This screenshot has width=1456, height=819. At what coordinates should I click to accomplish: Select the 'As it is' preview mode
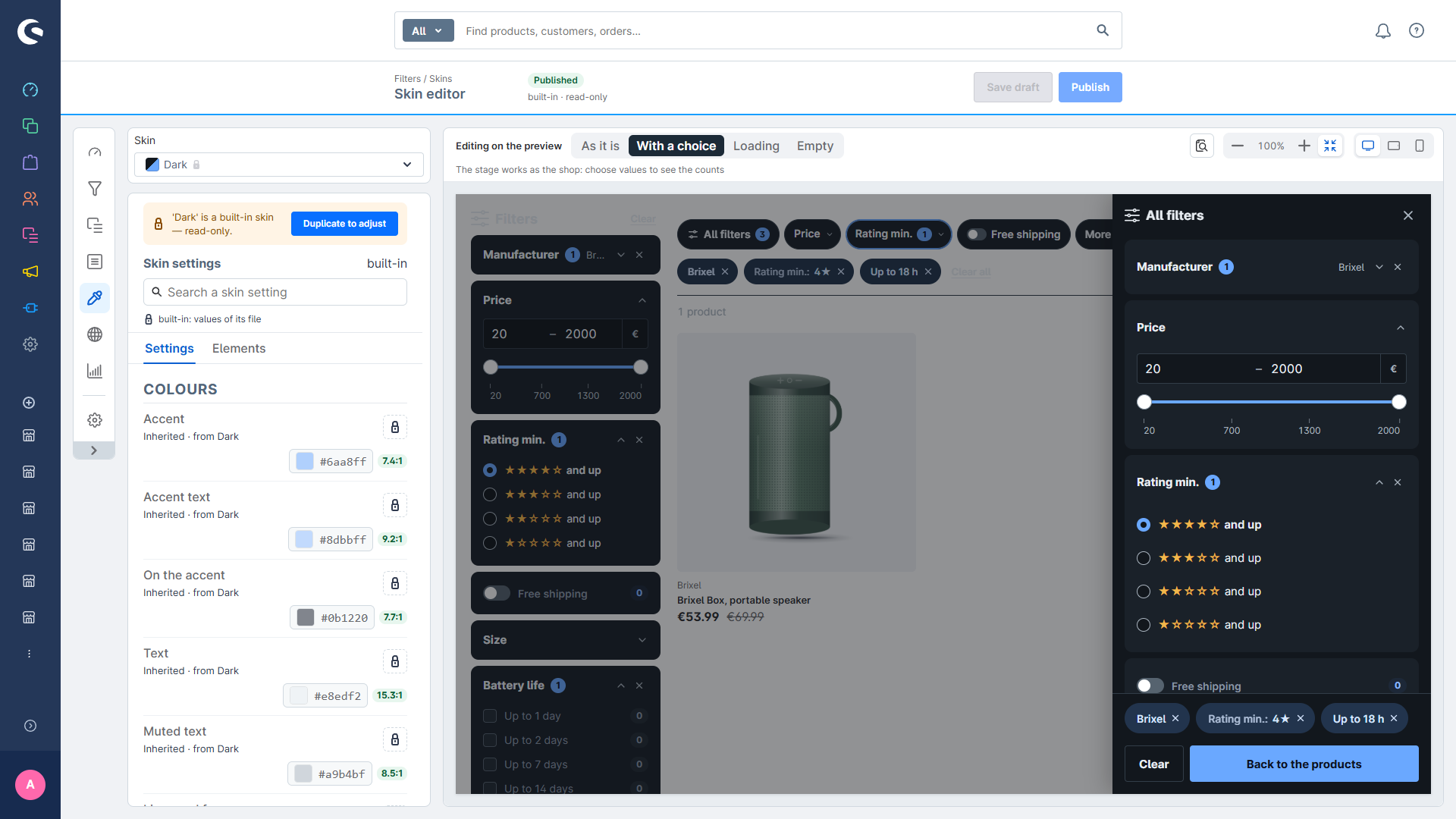[600, 146]
